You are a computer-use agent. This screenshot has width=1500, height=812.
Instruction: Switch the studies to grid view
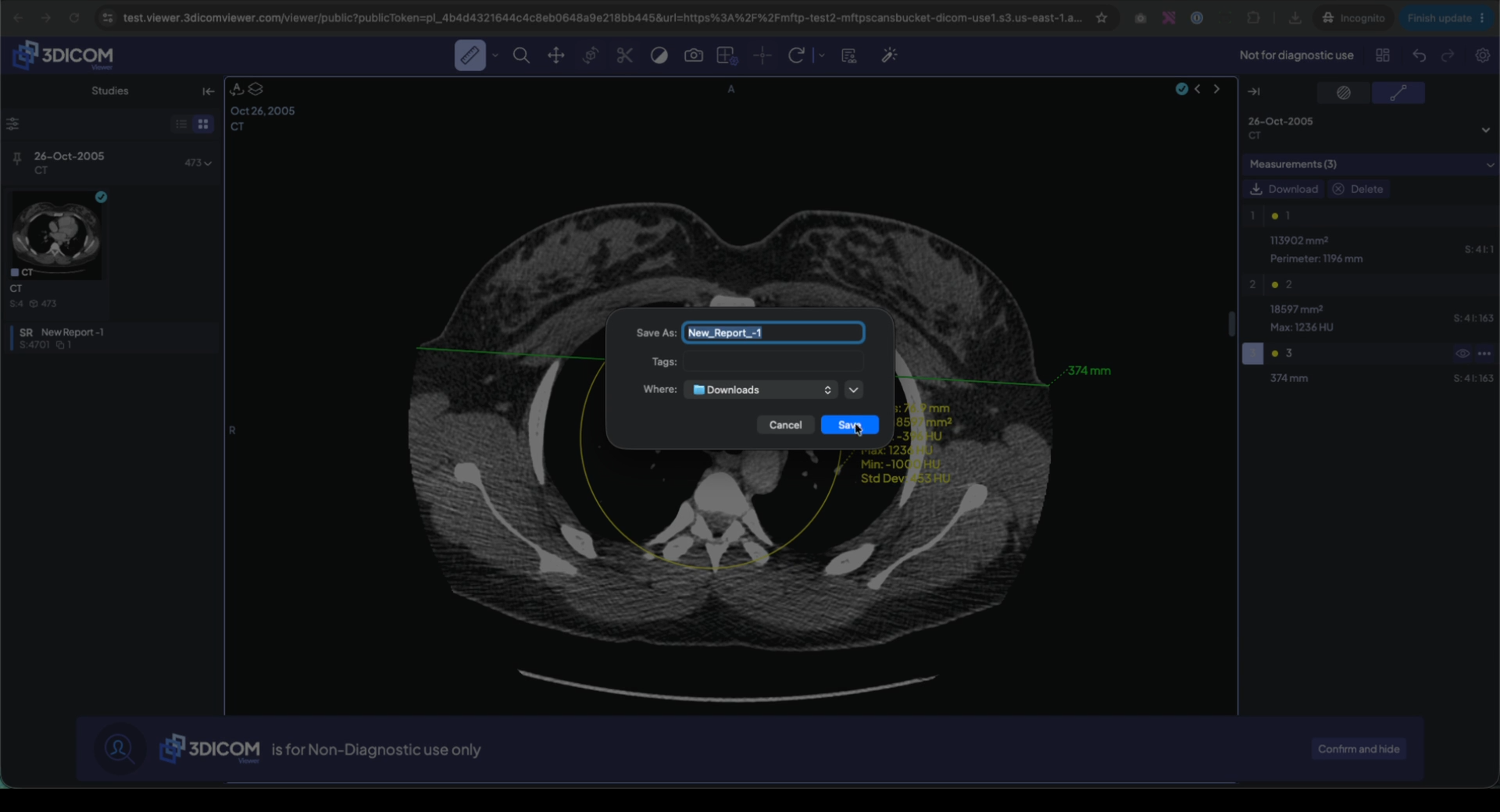coord(203,124)
